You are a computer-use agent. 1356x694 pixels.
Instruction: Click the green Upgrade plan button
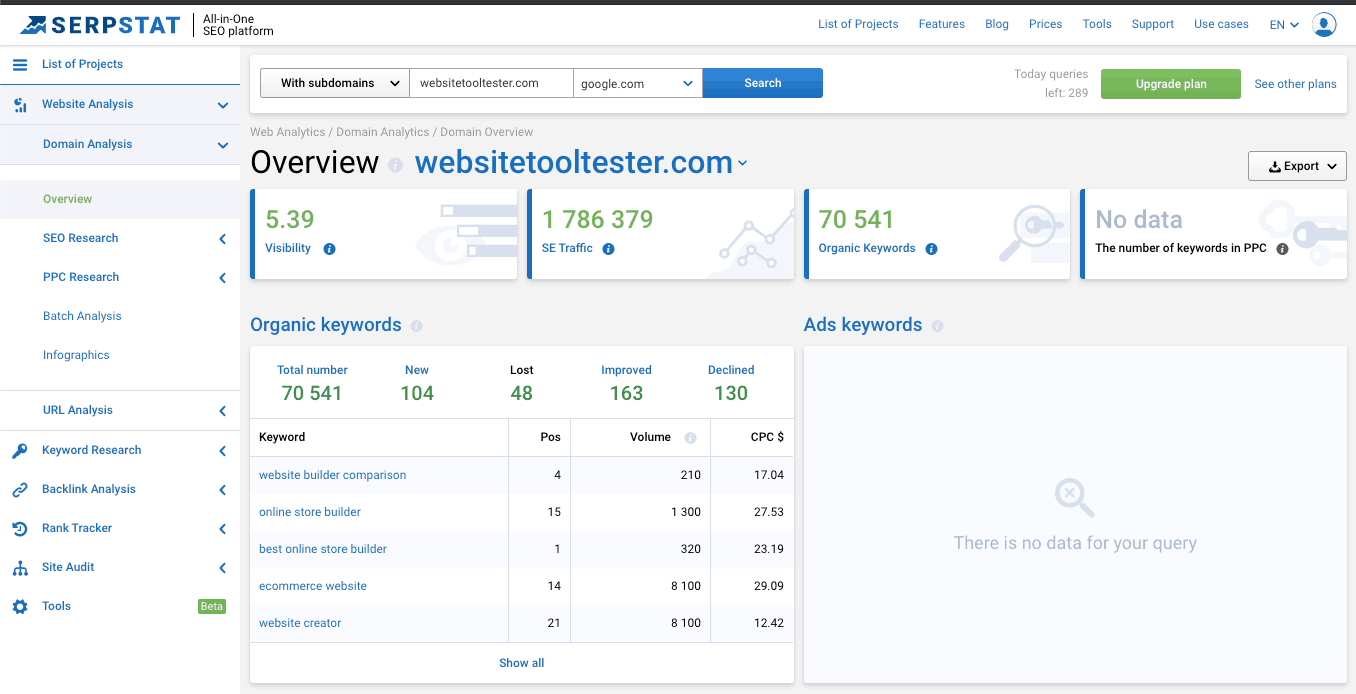coord(1171,84)
